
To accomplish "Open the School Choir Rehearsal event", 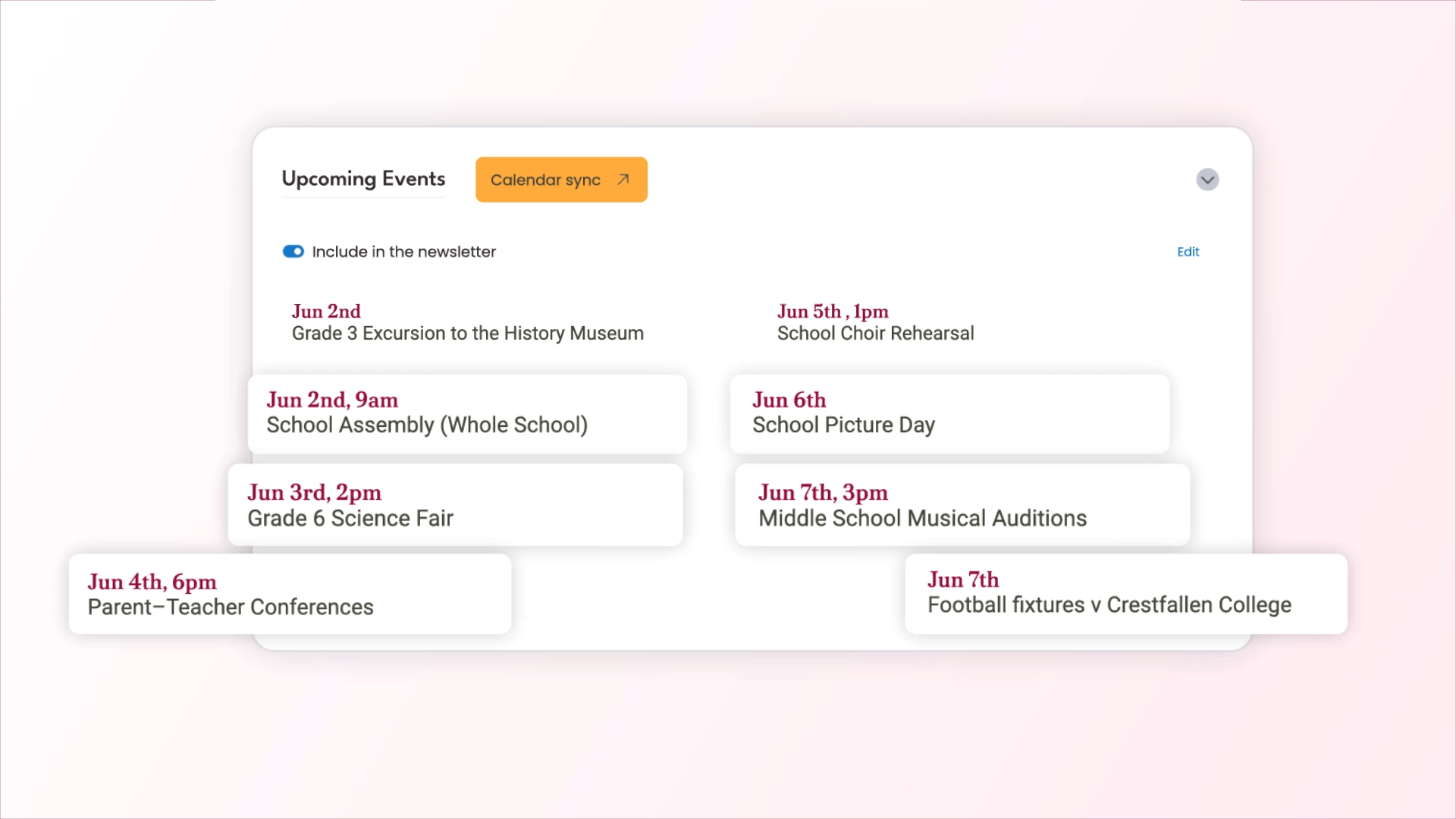I will [875, 334].
